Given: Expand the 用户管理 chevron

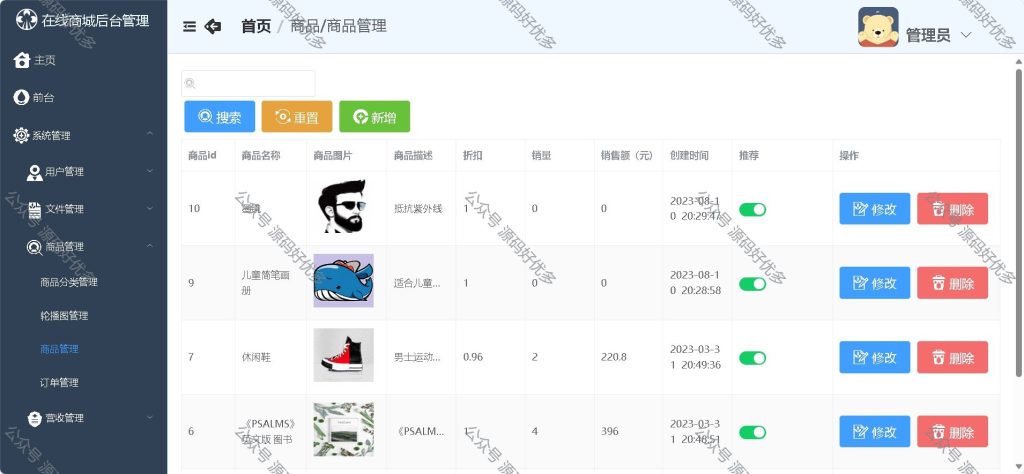Looking at the screenshot, I should pyautogui.click(x=150, y=171).
